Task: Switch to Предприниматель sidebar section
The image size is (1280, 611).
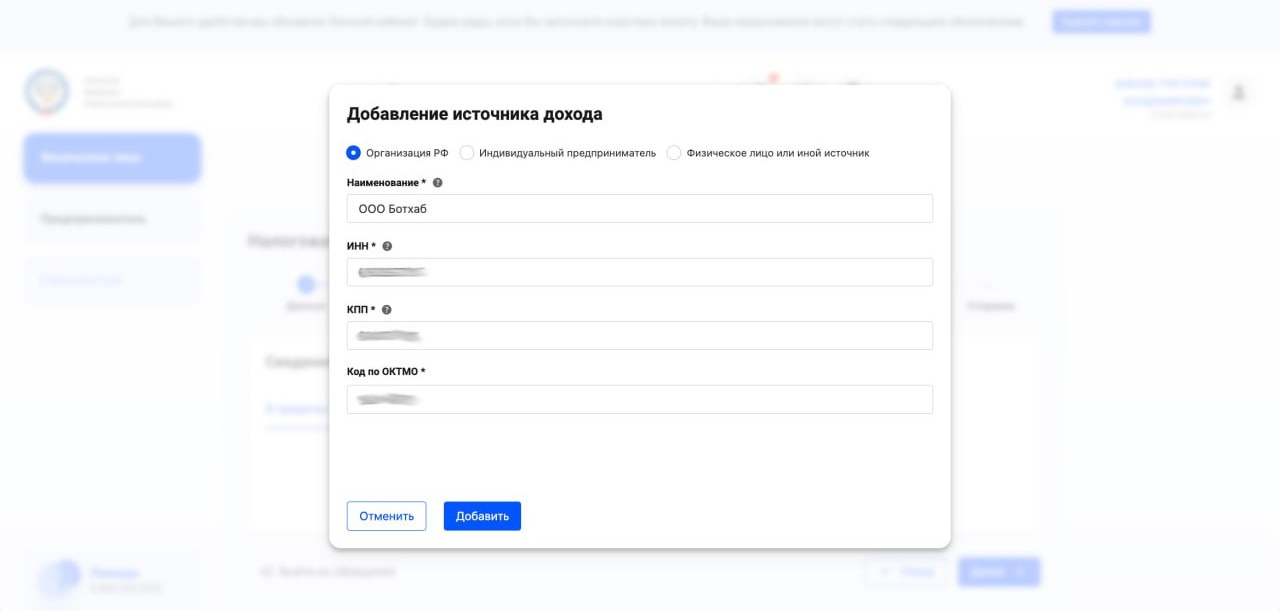Action: click(x=112, y=219)
